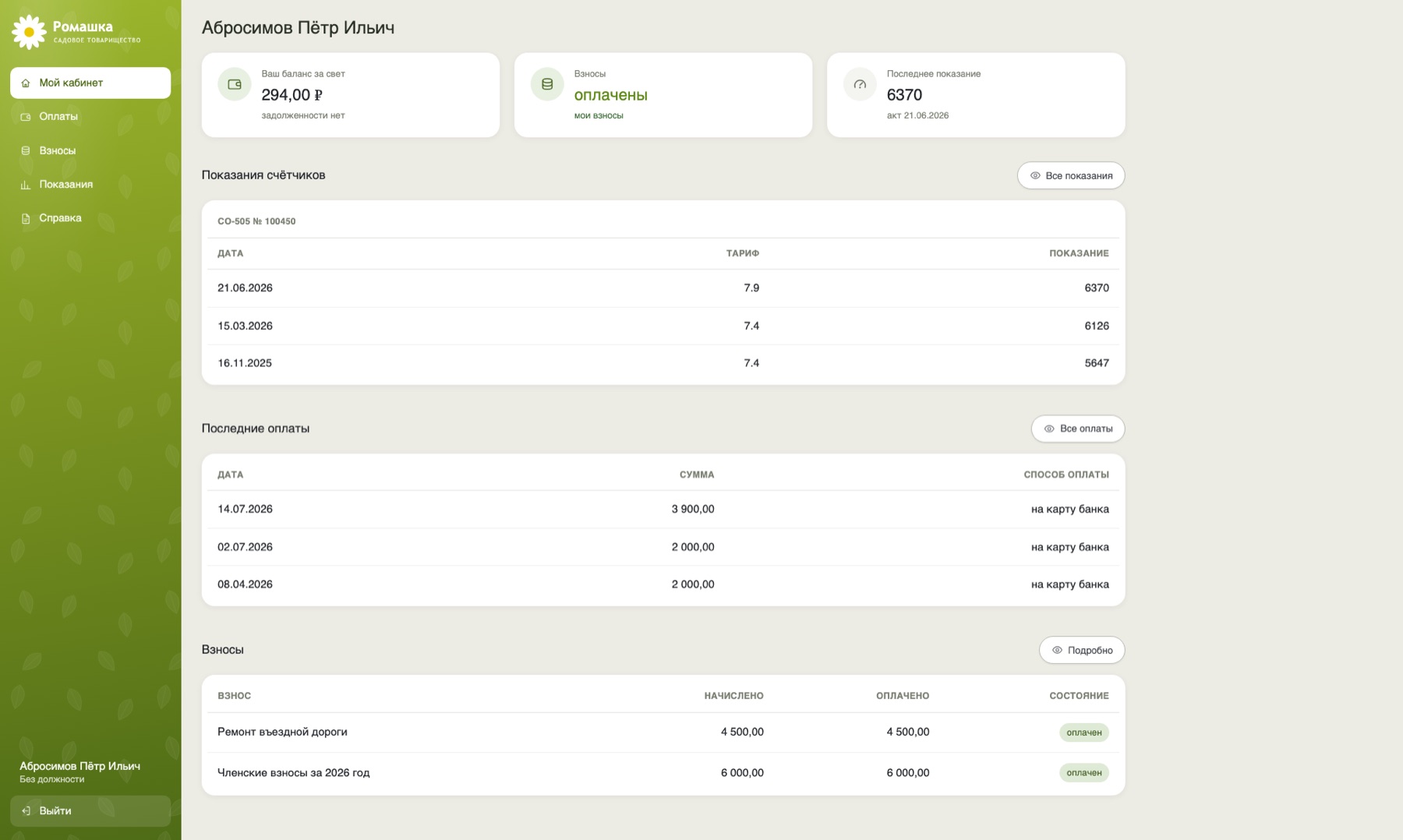1403x840 pixels.
Task: Click the wallet icon in the balance card
Action: coord(235,84)
